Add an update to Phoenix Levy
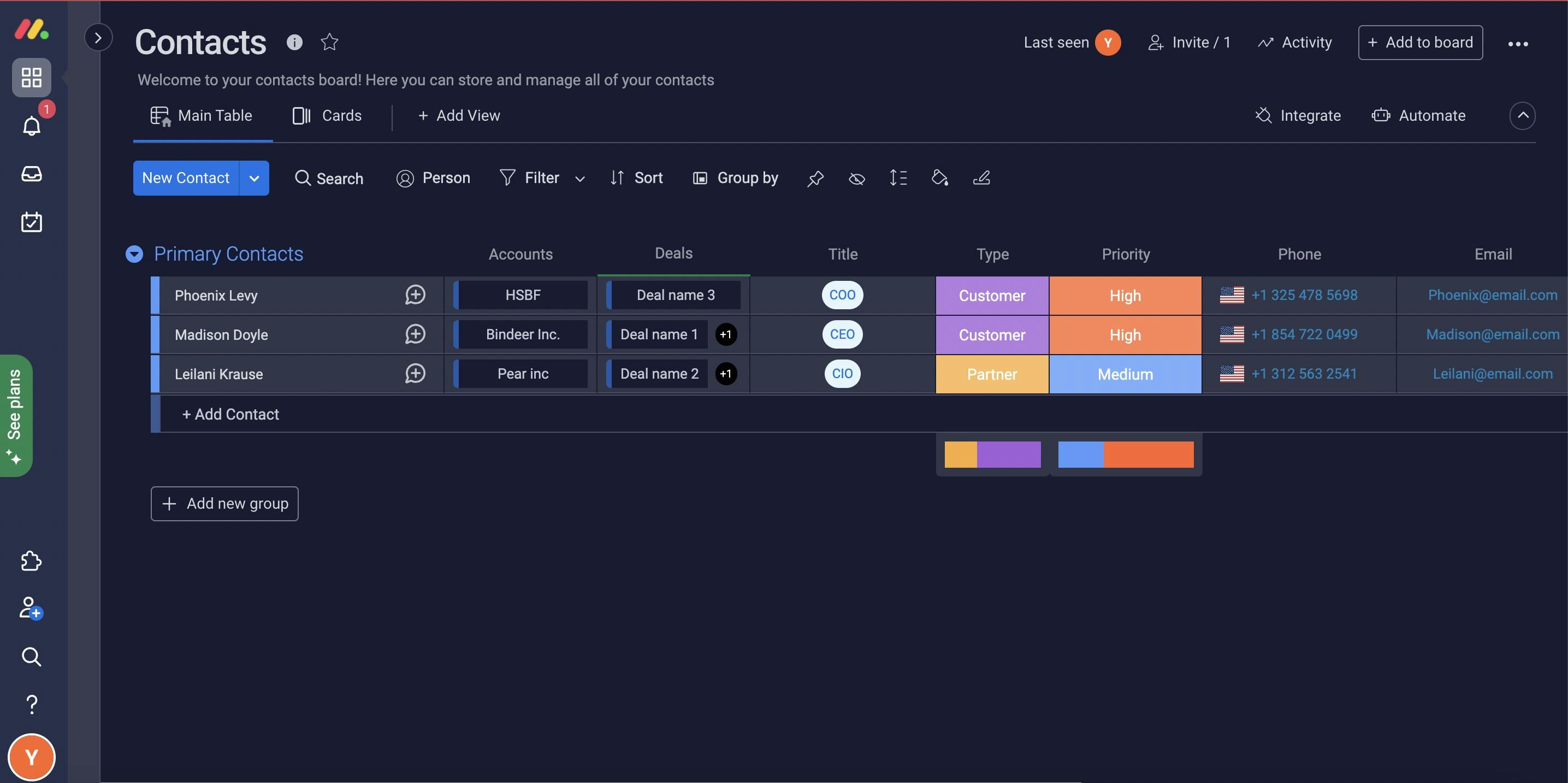This screenshot has width=1568, height=783. click(x=415, y=295)
